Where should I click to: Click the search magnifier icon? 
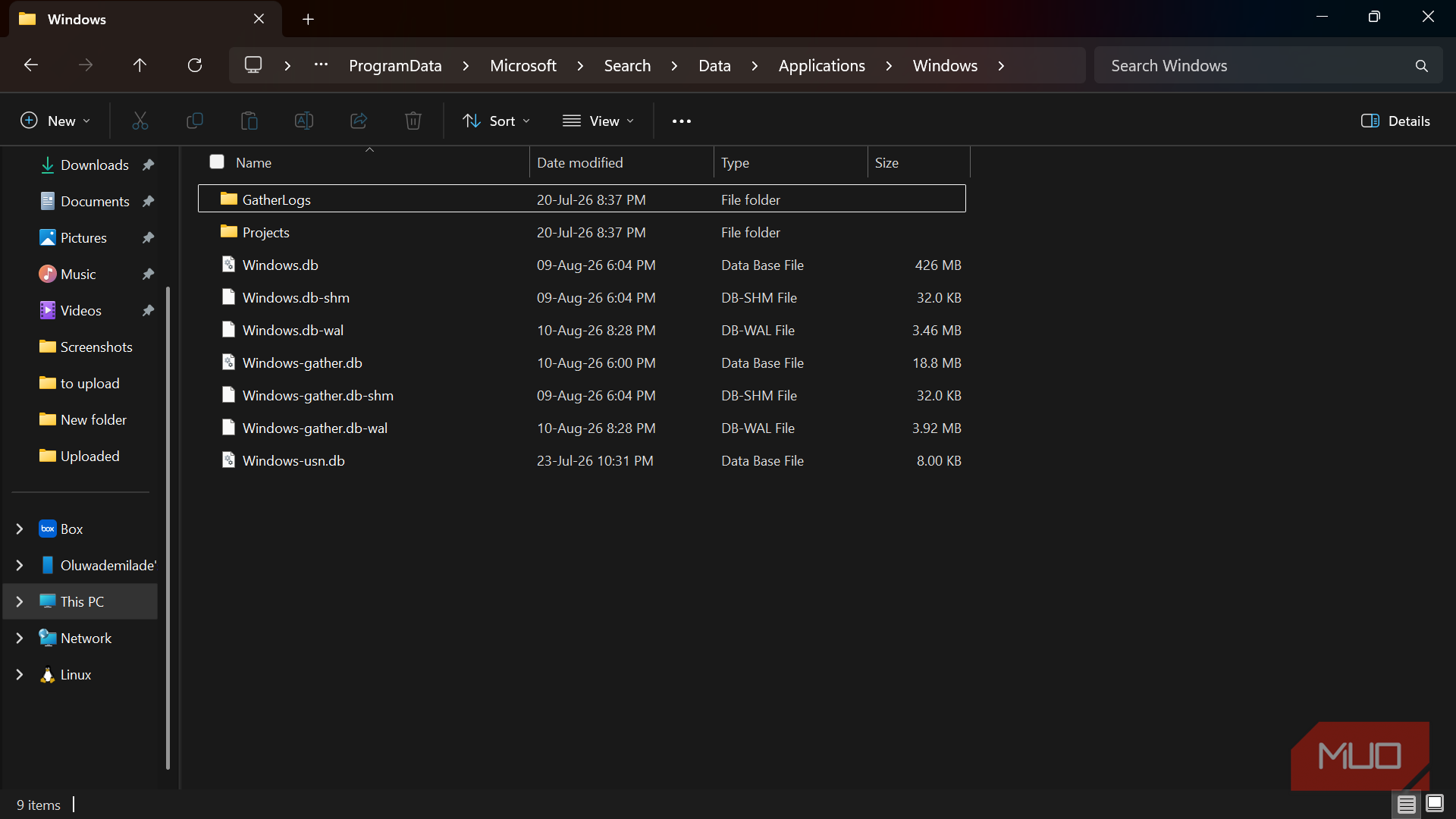(1422, 66)
